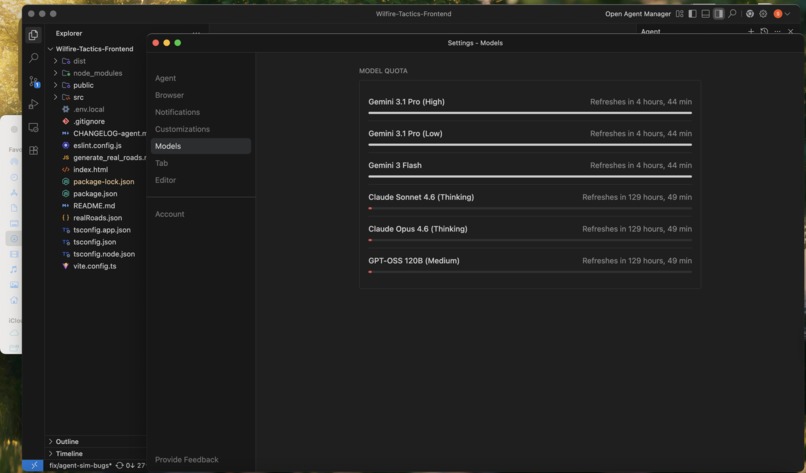Open Agent panel more actions ellipsis
This screenshot has height=473, width=806.
pos(777,31)
